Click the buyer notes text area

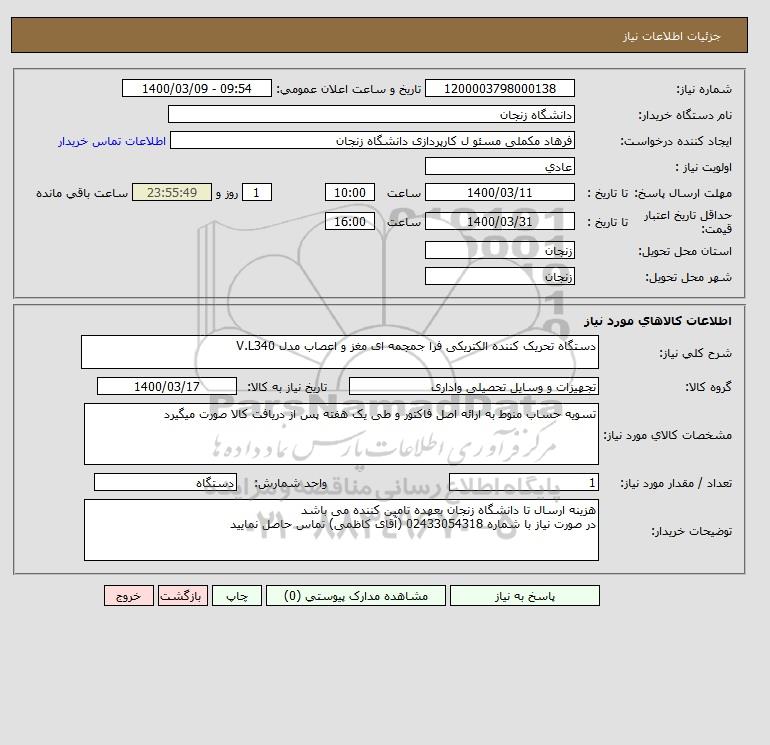tap(341, 530)
